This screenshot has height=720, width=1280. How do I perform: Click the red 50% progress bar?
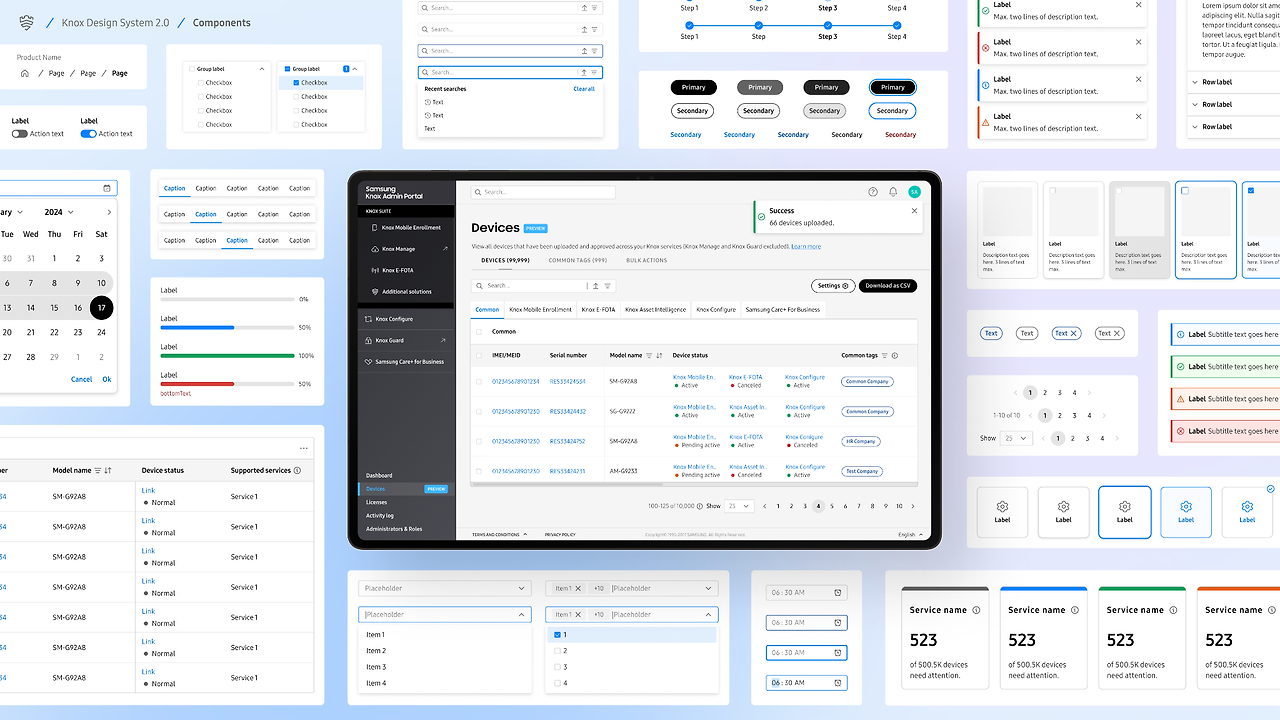[228, 384]
